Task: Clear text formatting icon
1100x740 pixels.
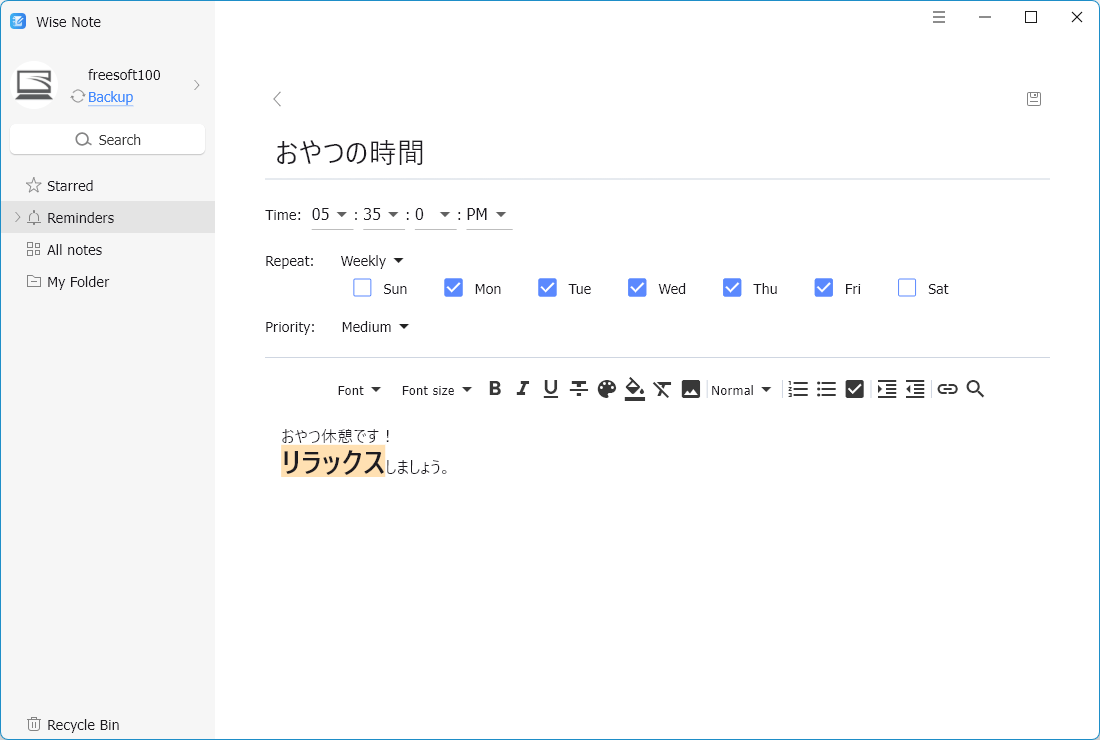Action: click(x=662, y=389)
